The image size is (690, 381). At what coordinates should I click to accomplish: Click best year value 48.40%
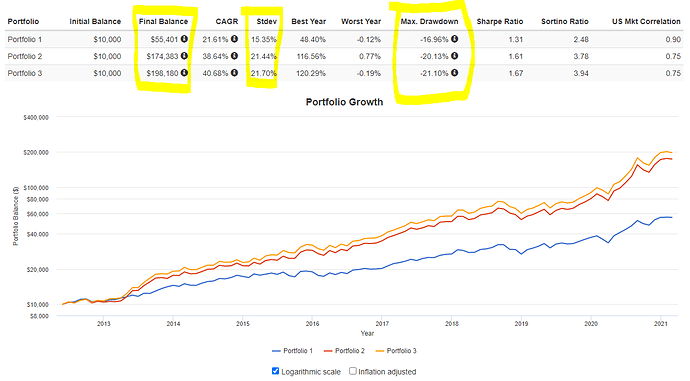pyautogui.click(x=313, y=39)
